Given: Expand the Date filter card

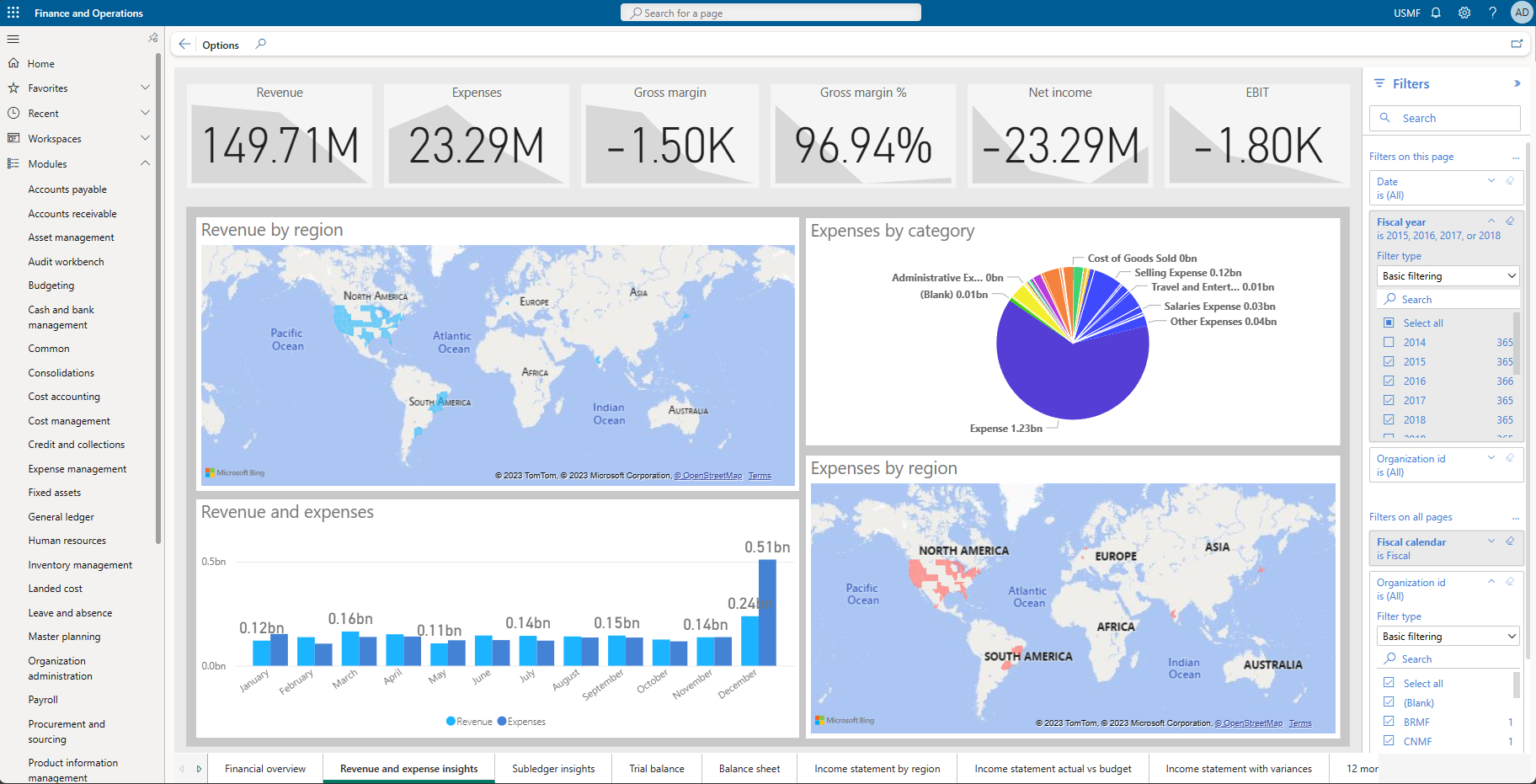Looking at the screenshot, I should point(1491,180).
